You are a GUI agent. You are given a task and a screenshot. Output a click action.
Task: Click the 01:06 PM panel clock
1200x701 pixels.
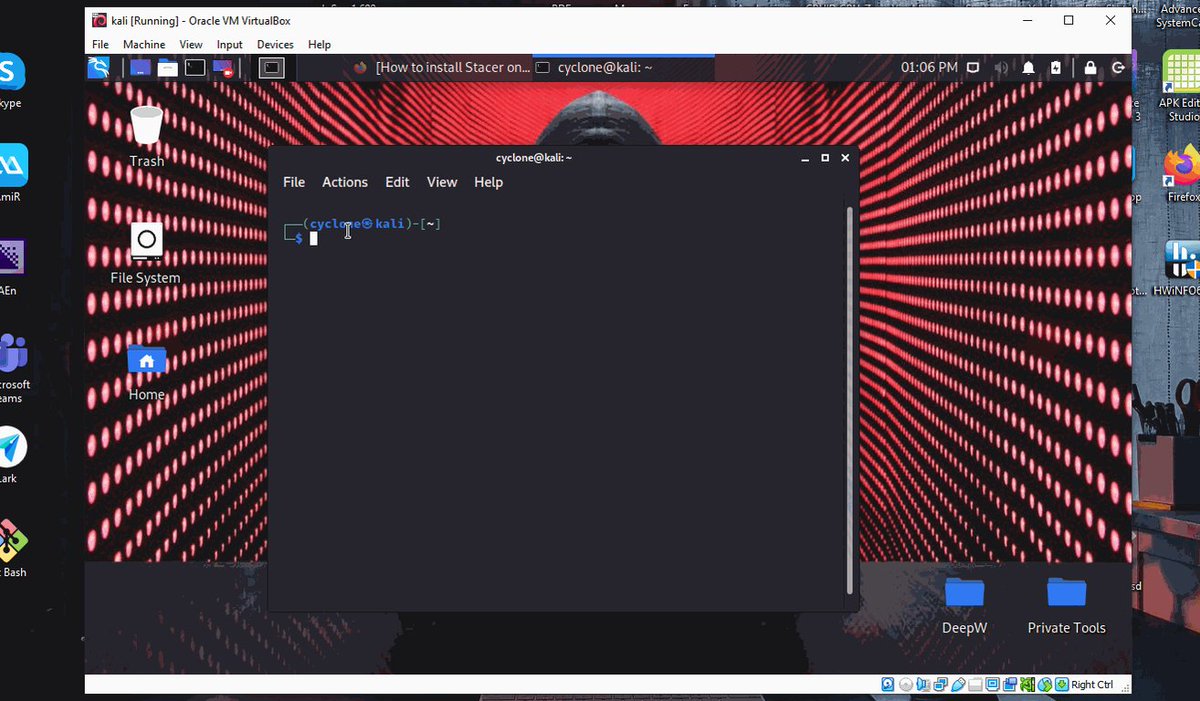930,67
